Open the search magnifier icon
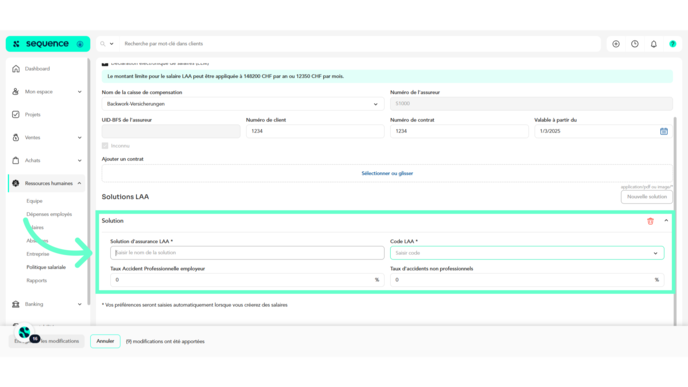688x387 pixels. (103, 44)
